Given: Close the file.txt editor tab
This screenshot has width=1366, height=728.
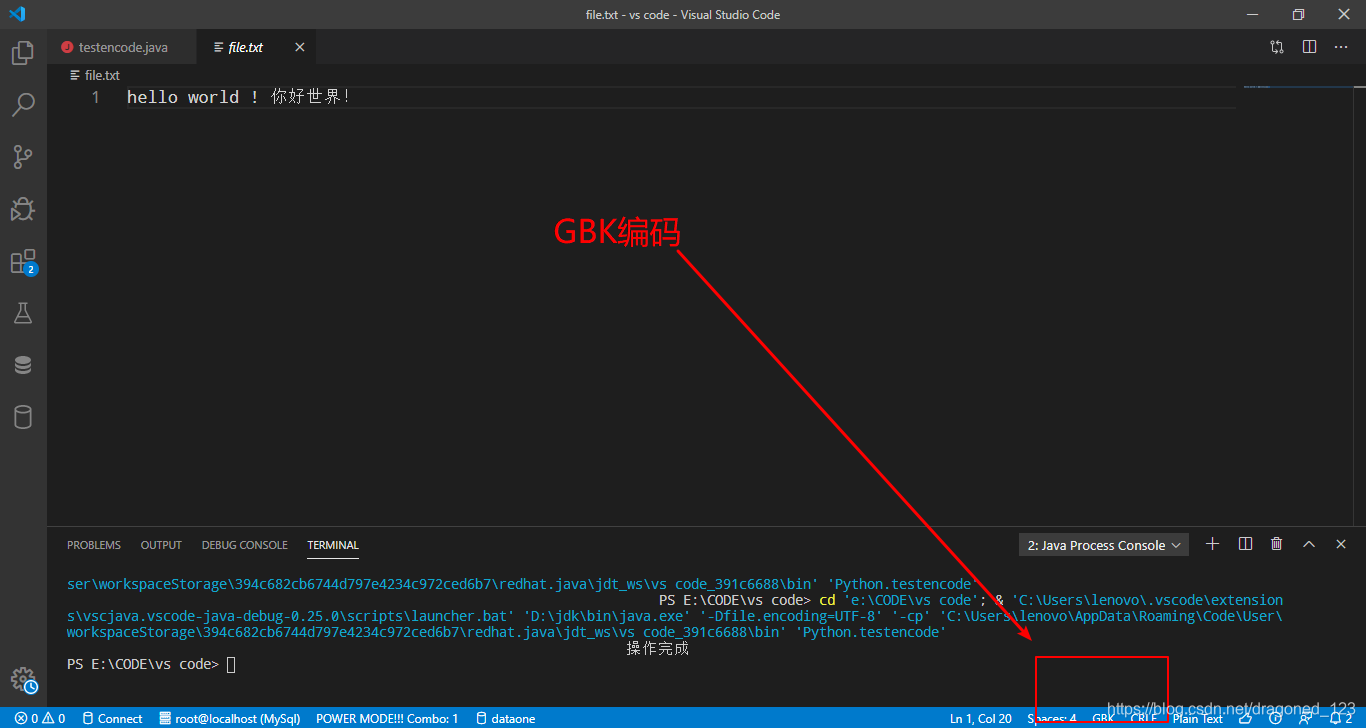Looking at the screenshot, I should [x=300, y=47].
